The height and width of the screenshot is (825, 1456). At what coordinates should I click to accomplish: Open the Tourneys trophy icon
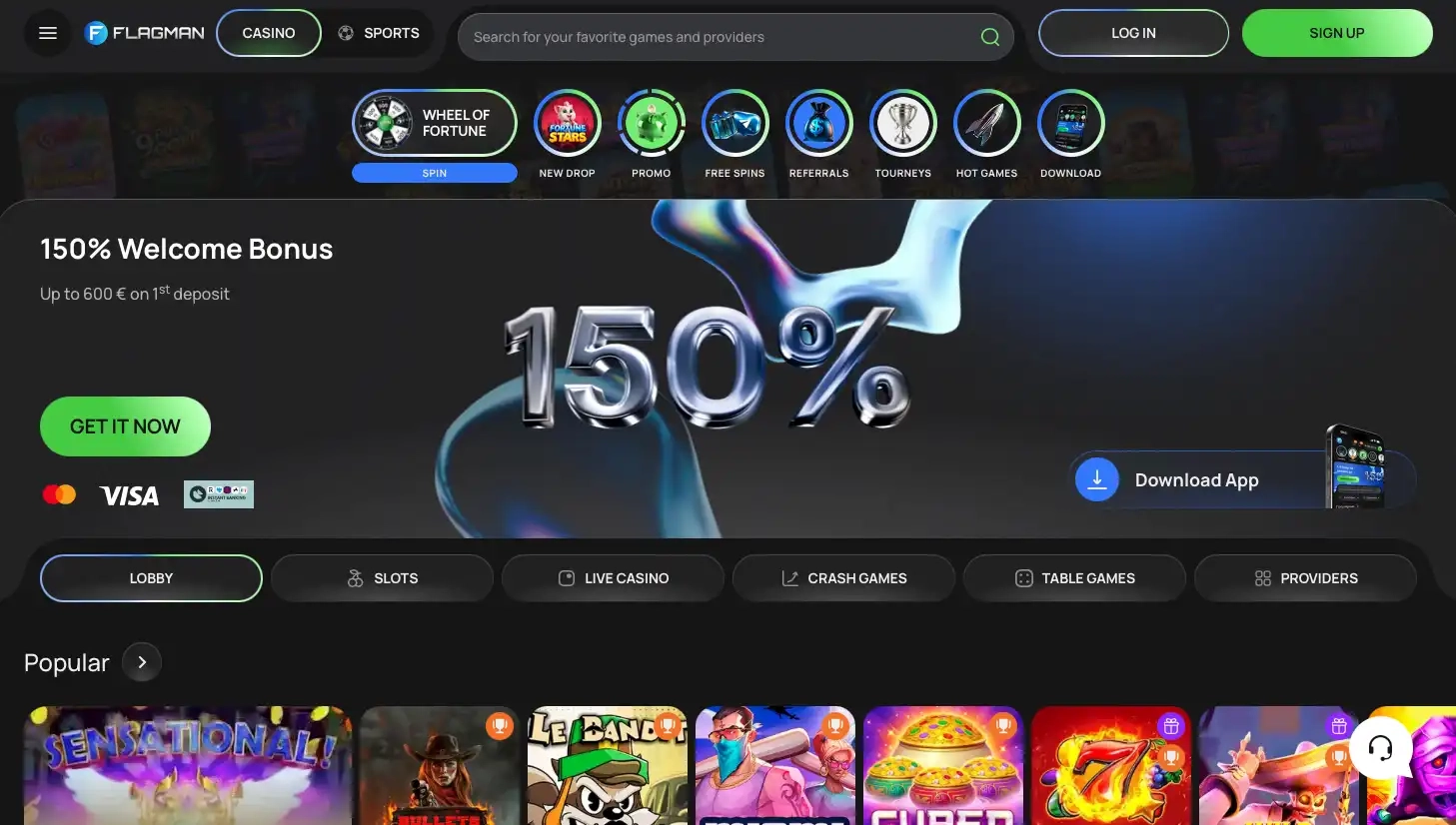click(902, 124)
